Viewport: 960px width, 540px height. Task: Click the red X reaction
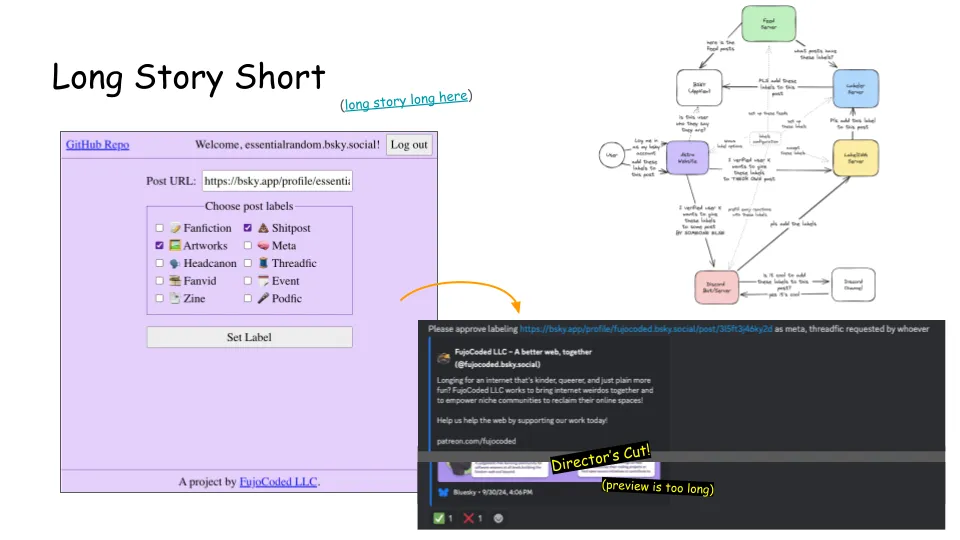click(x=468, y=518)
